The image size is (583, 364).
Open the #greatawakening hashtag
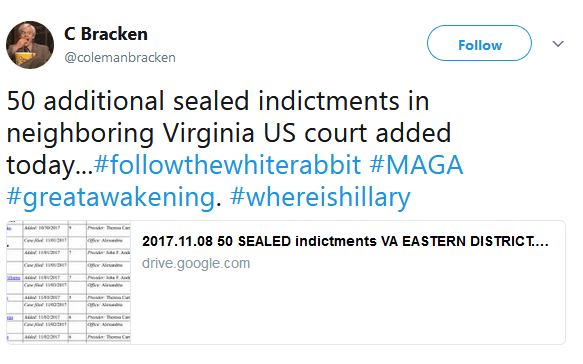pos(111,197)
